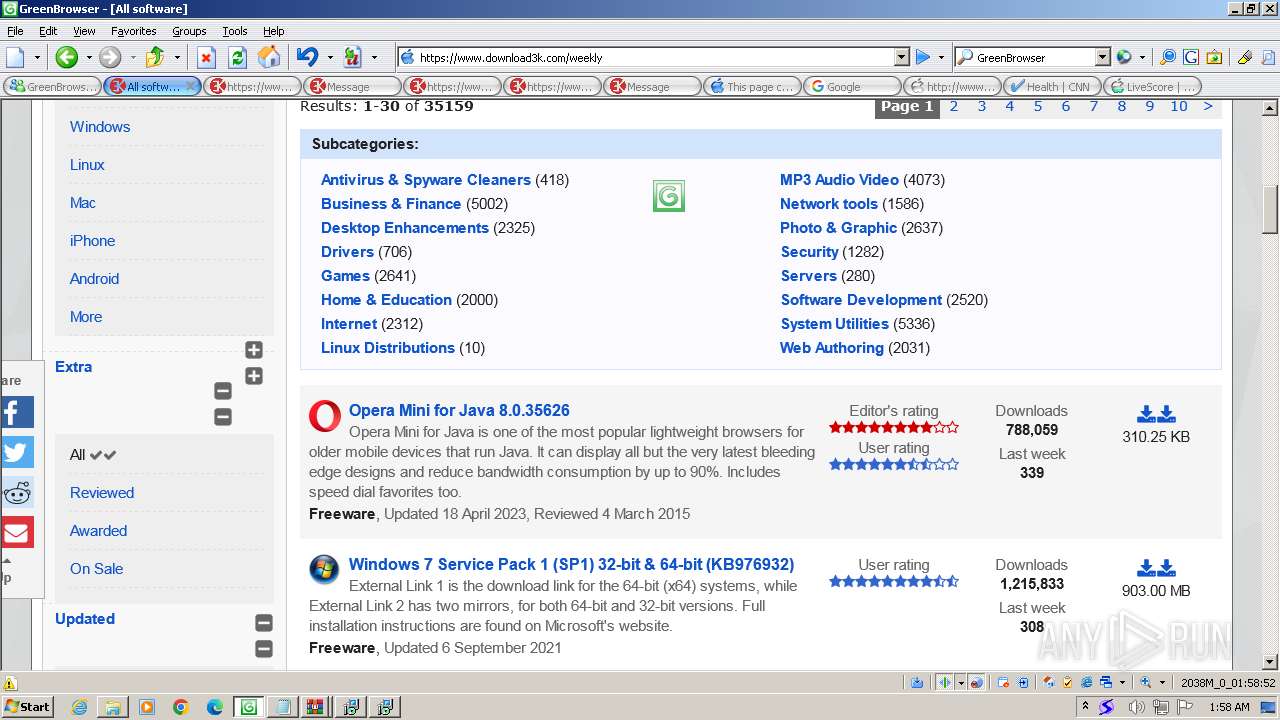
Task: Expand hidden system tray icons chevron
Action: click(x=1086, y=707)
